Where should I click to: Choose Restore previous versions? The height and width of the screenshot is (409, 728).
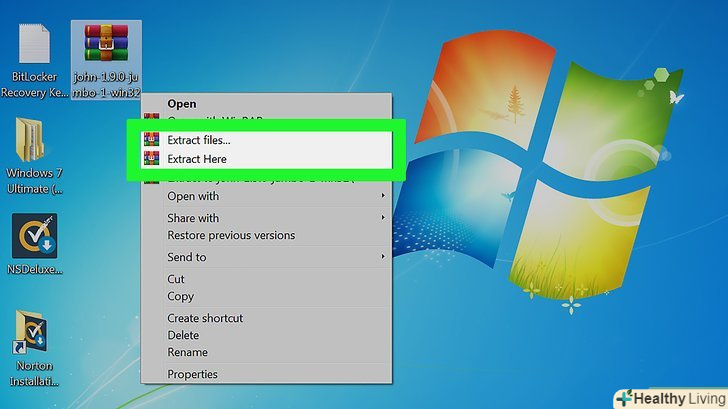266,235
